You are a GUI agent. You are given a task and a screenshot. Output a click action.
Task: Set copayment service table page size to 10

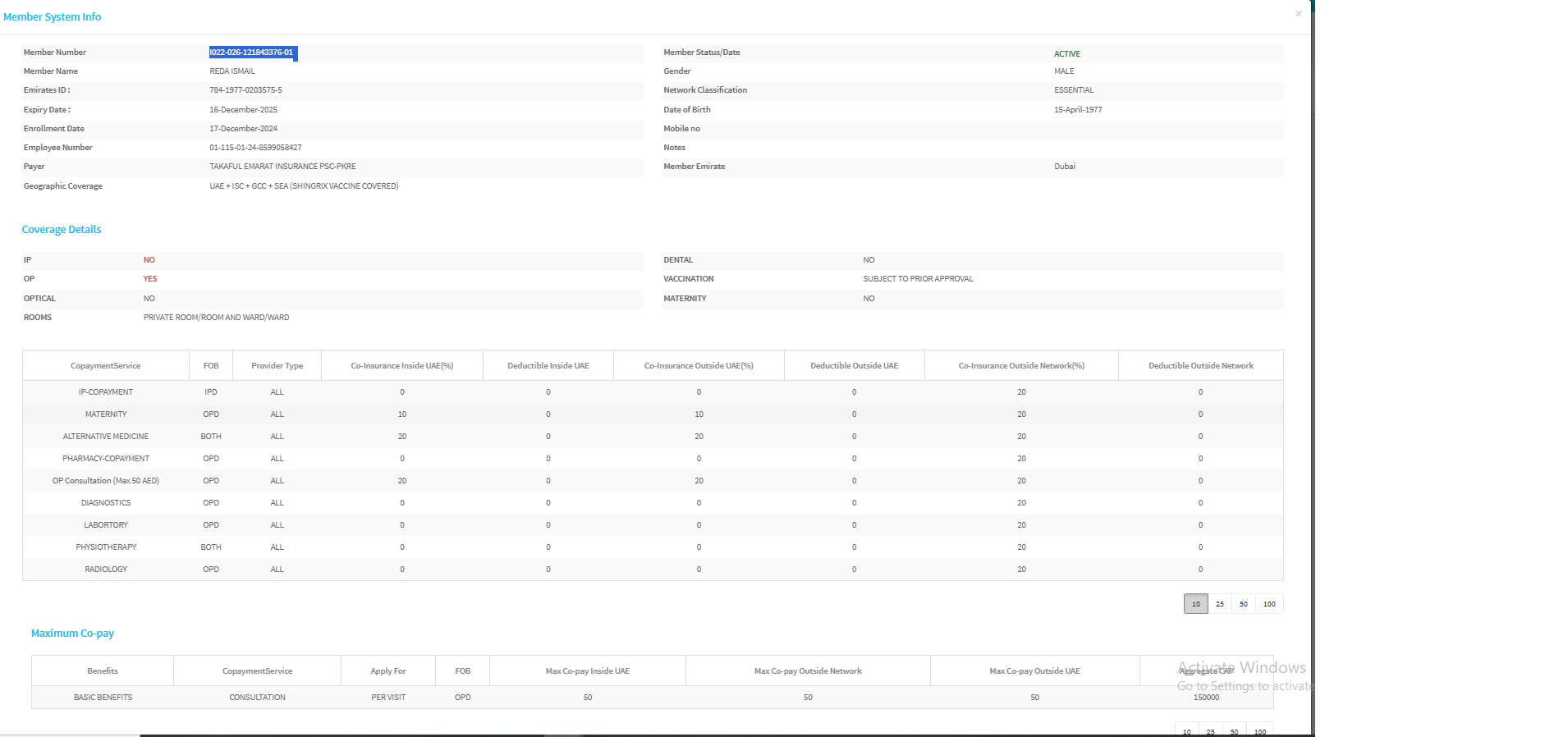click(x=1196, y=604)
